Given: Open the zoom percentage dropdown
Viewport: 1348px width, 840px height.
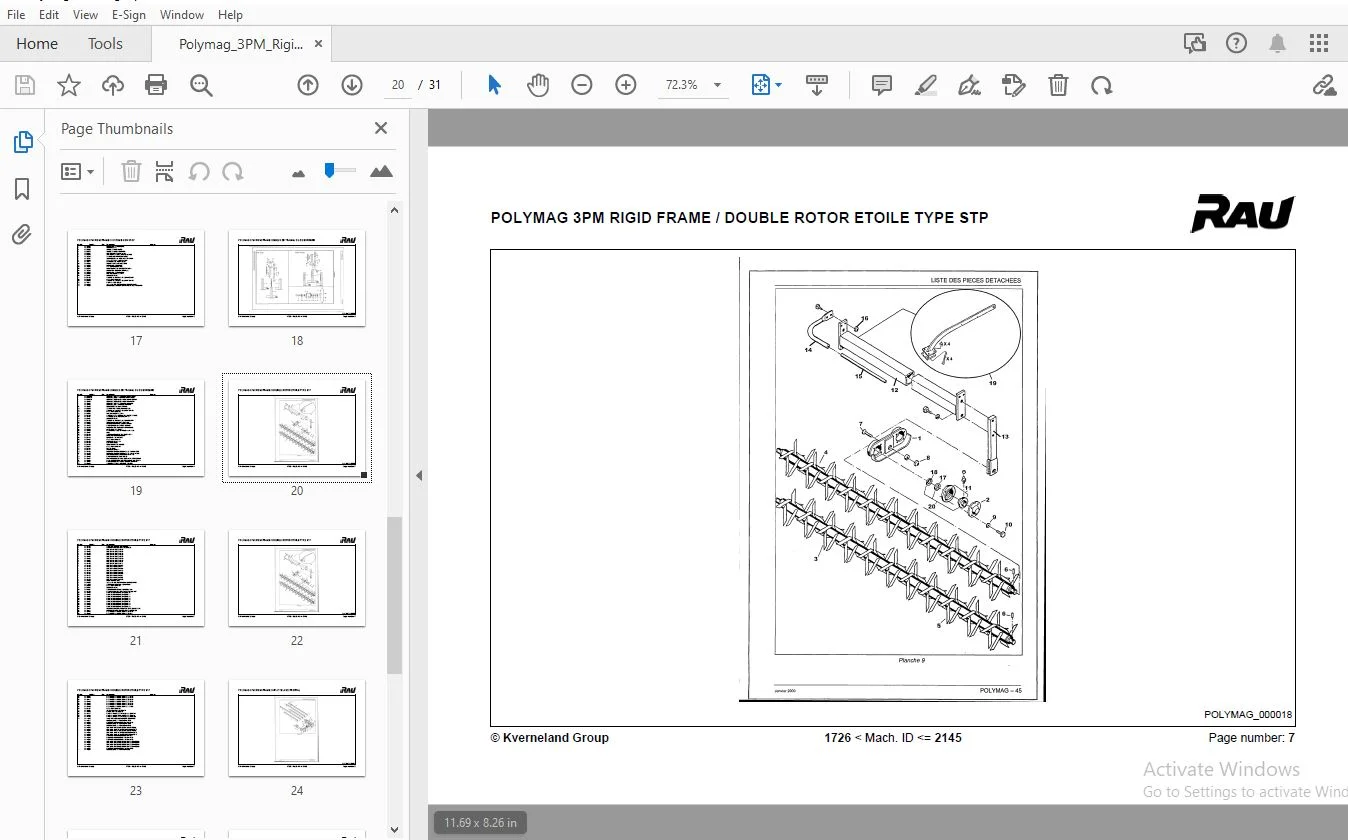Looking at the screenshot, I should (x=717, y=85).
